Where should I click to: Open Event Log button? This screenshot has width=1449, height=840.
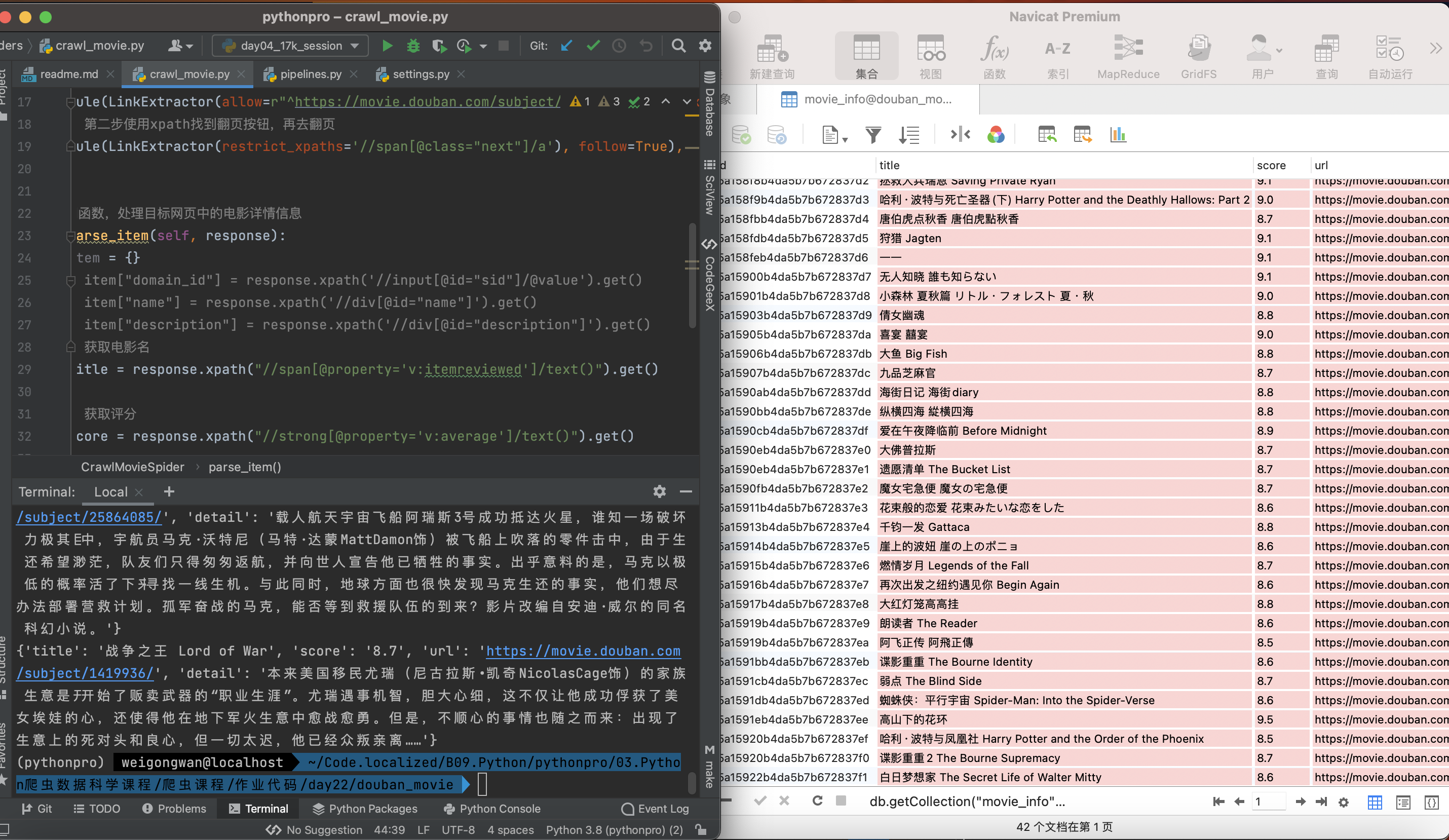click(655, 809)
